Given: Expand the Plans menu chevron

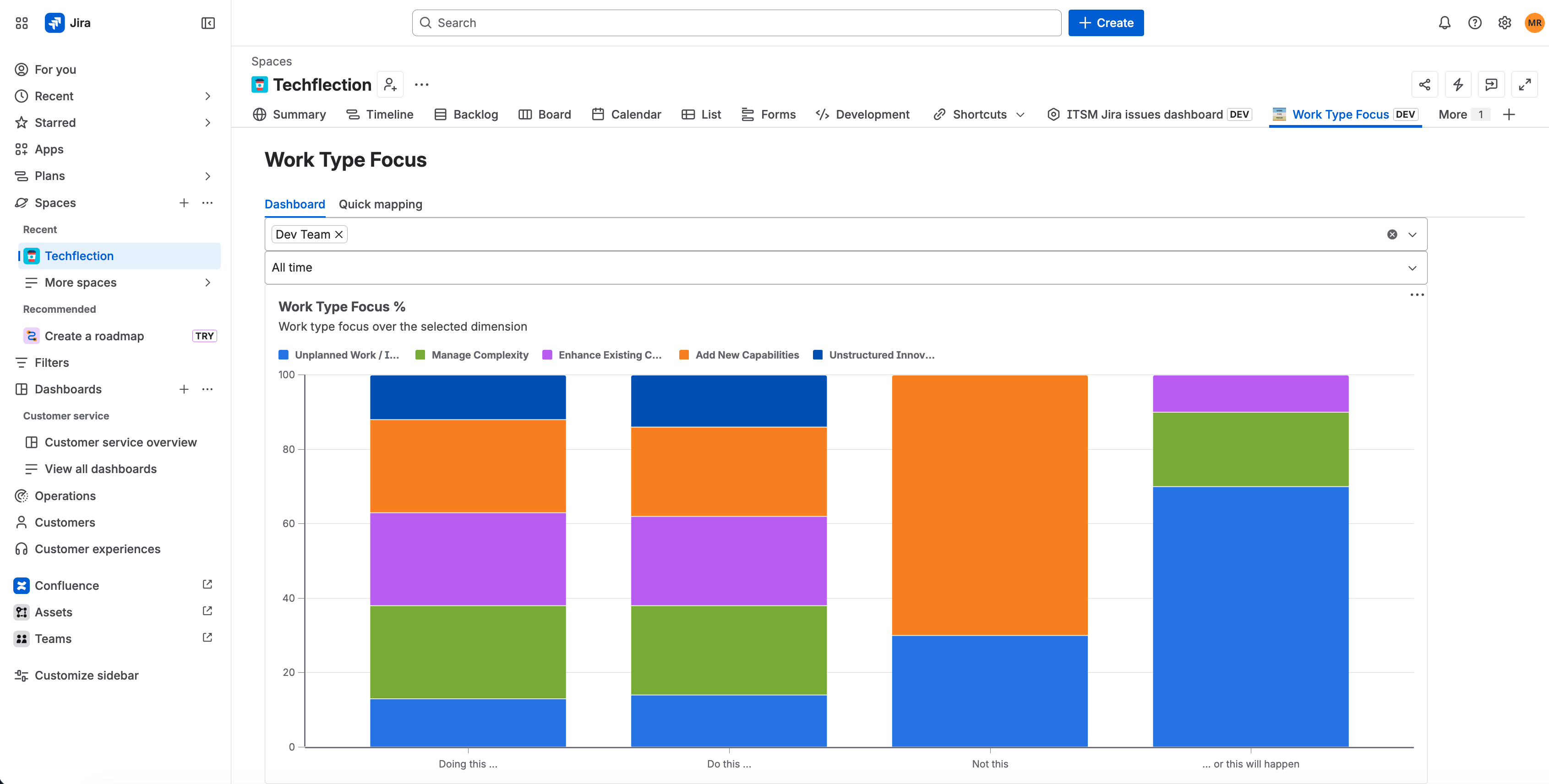Looking at the screenshot, I should click(x=207, y=176).
